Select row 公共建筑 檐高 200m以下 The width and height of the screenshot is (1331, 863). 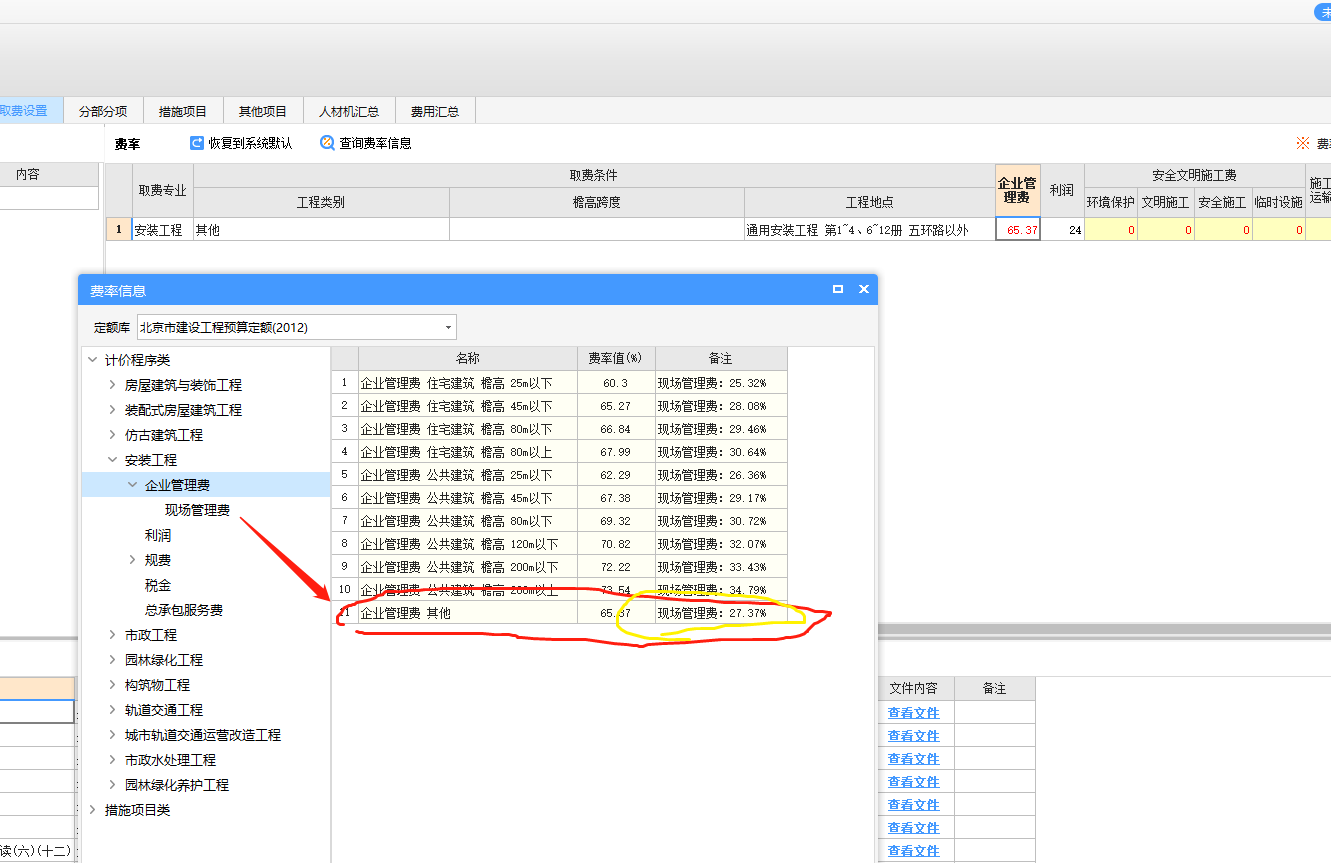[x=560, y=566]
